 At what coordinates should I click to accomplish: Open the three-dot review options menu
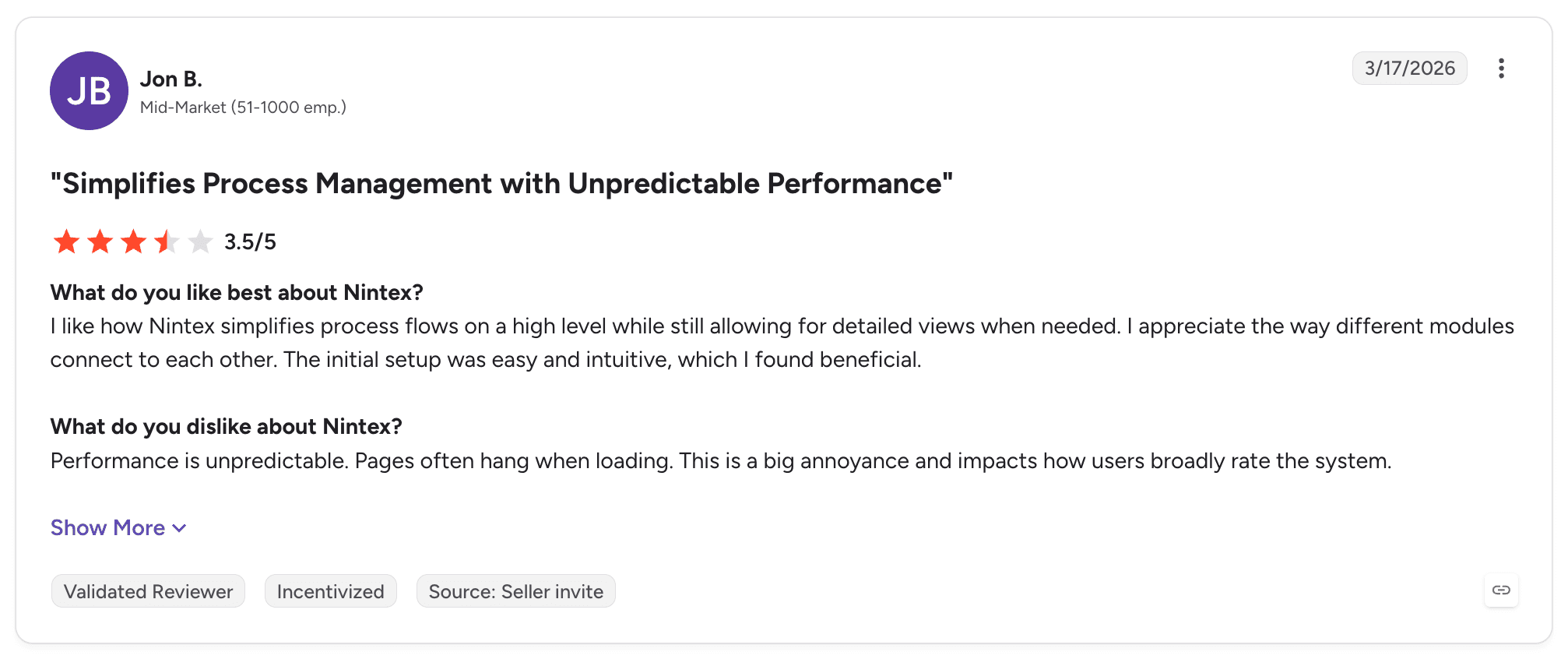click(x=1501, y=69)
